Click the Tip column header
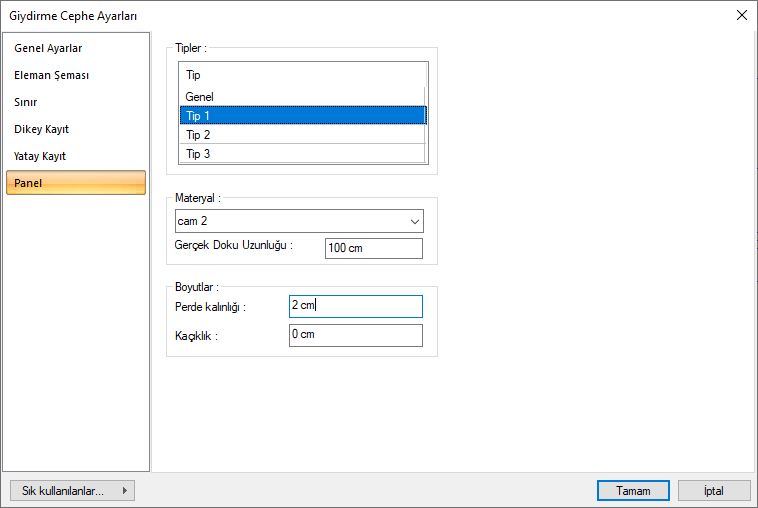 point(302,75)
